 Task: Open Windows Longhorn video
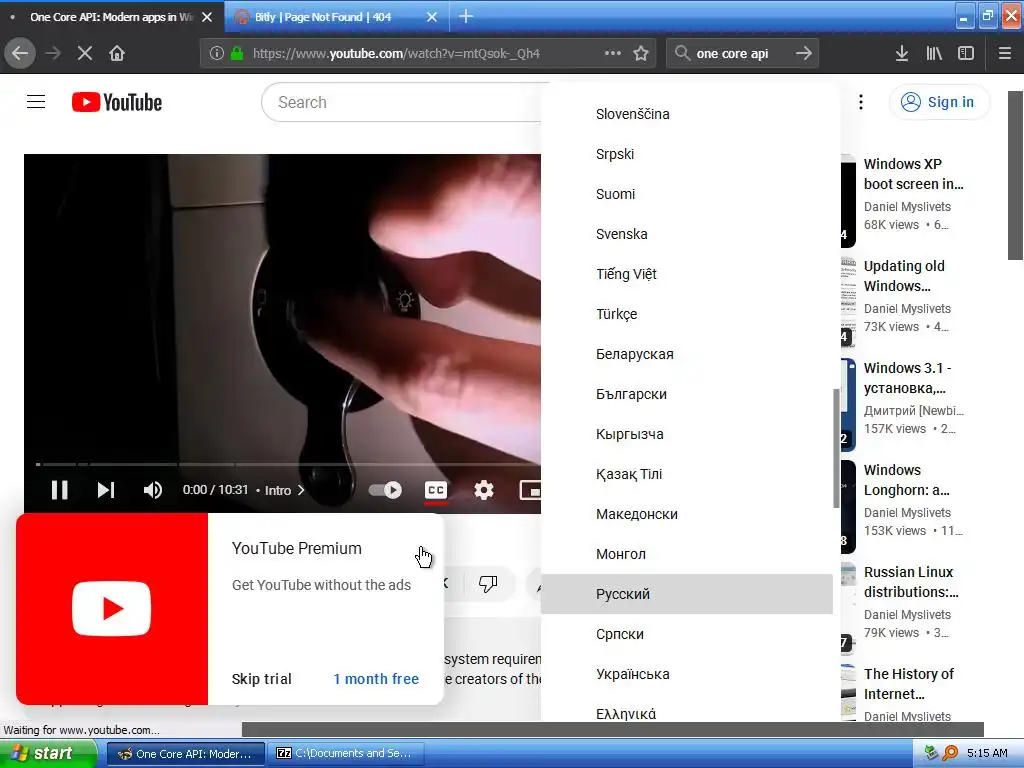[906, 479]
